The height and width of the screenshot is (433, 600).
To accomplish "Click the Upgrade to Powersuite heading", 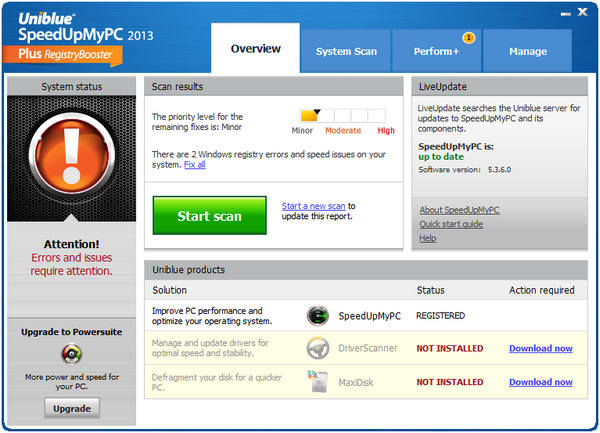I will [x=72, y=332].
